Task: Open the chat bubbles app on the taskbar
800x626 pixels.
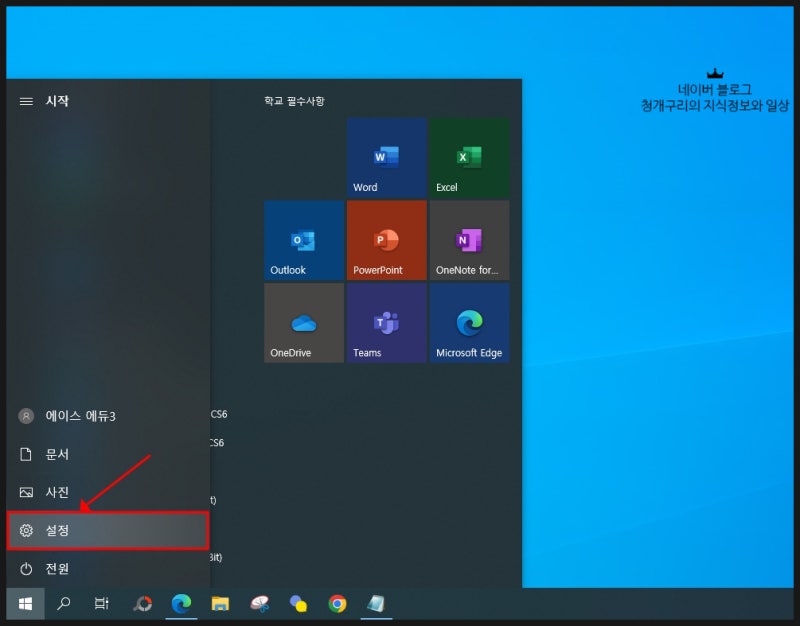Action: [298, 604]
